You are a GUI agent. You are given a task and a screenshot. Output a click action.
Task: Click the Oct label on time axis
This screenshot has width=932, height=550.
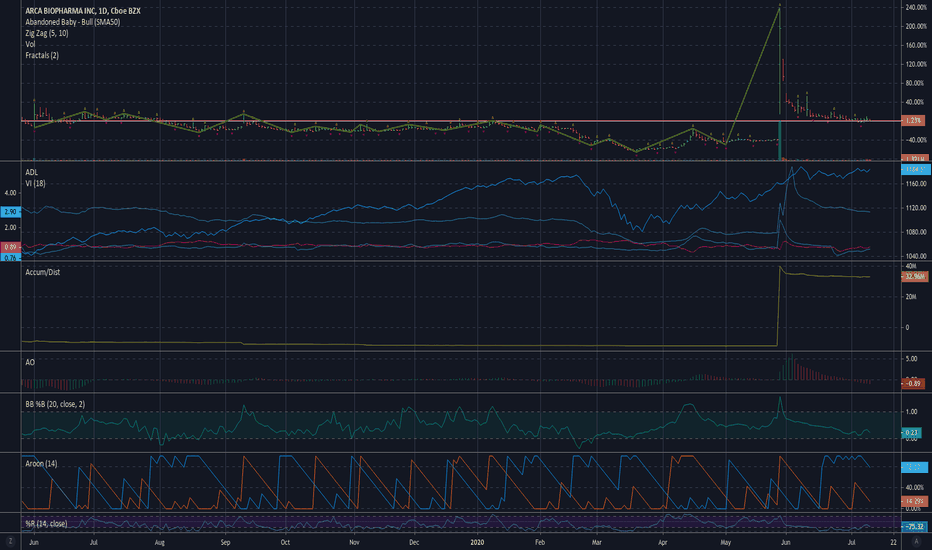point(285,542)
